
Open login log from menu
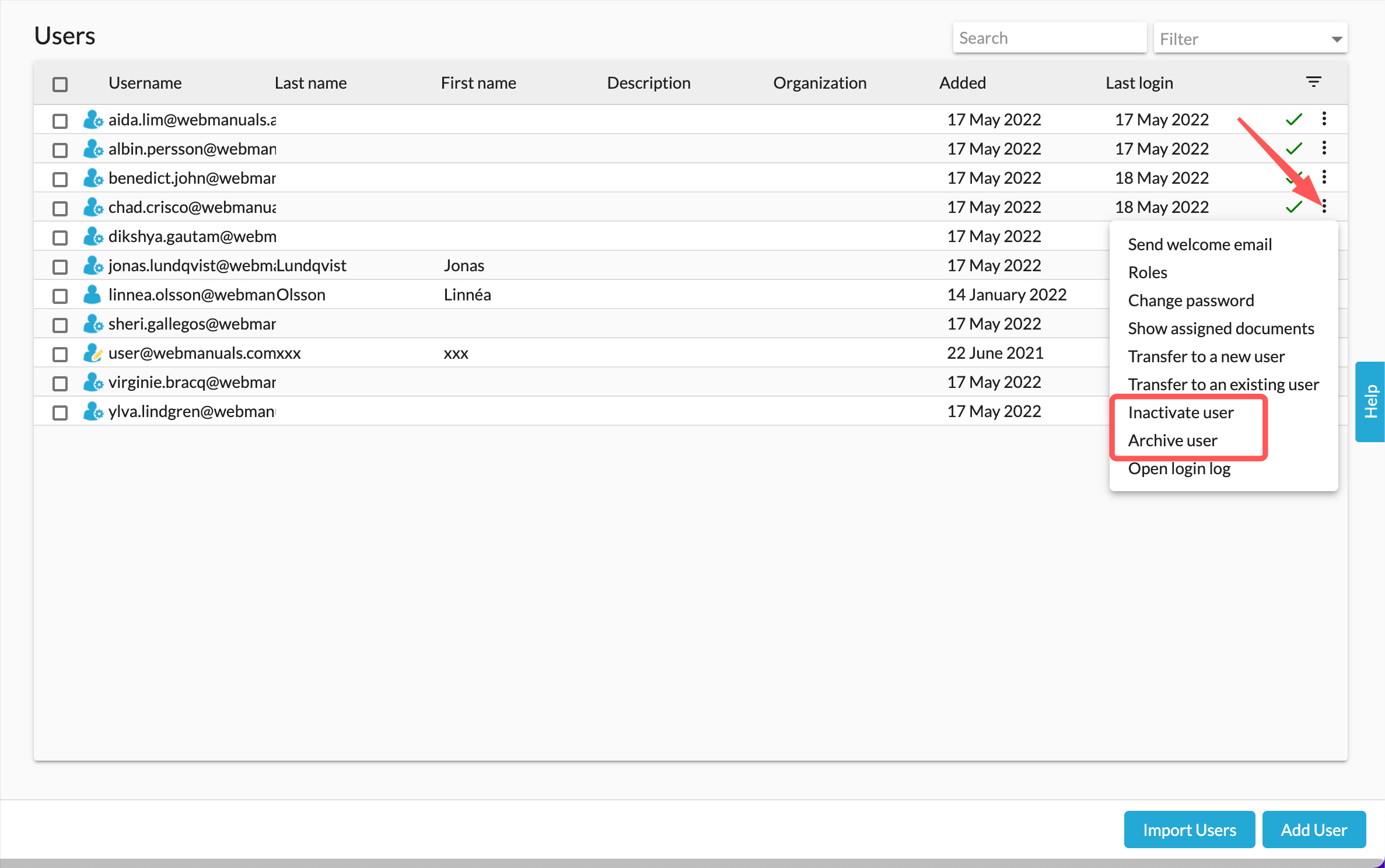tap(1179, 468)
